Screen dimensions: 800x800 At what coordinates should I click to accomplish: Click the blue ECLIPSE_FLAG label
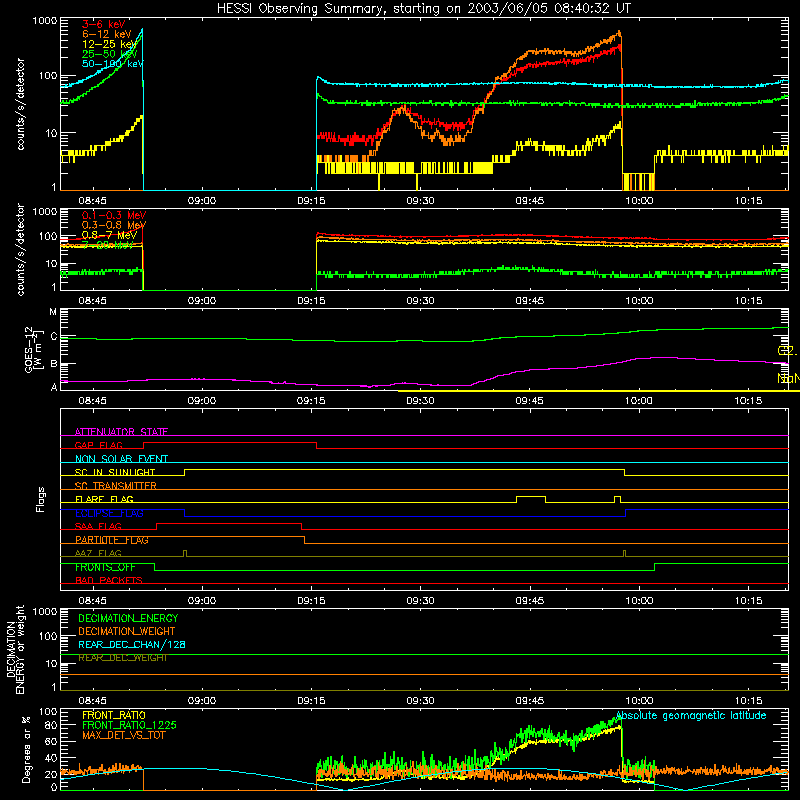click(x=109, y=513)
